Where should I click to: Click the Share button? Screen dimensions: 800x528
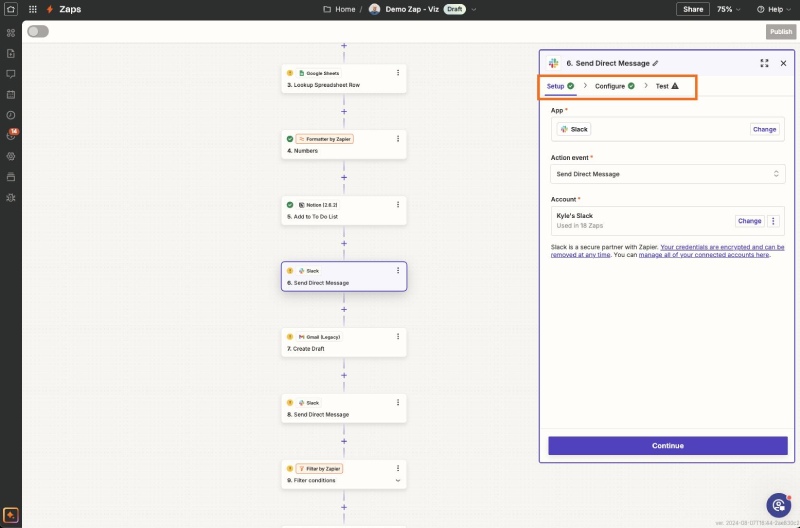pos(693,9)
